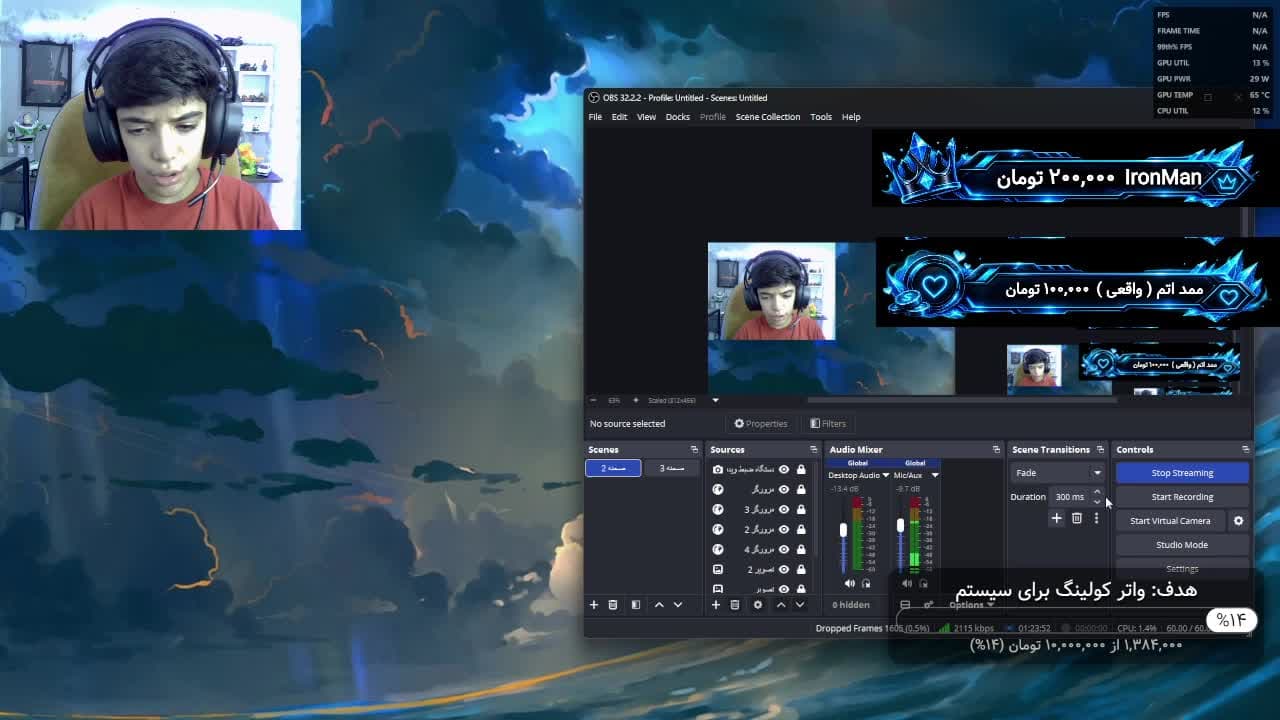Image resolution: width=1280 pixels, height=720 pixels.
Task: Enable Studio Mode
Action: [1182, 545]
